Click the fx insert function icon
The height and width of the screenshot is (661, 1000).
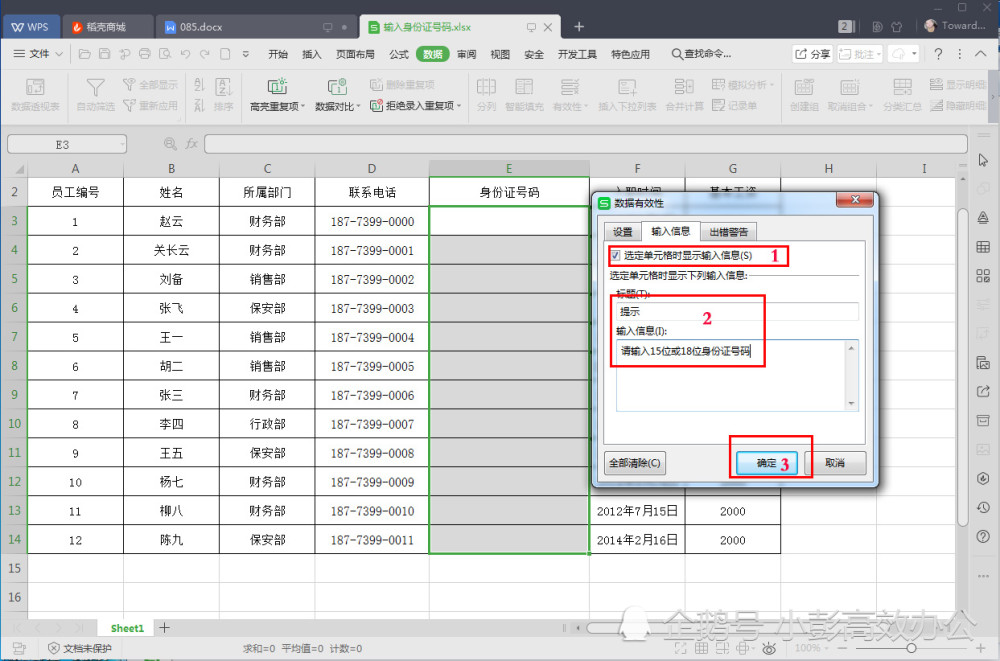(191, 144)
